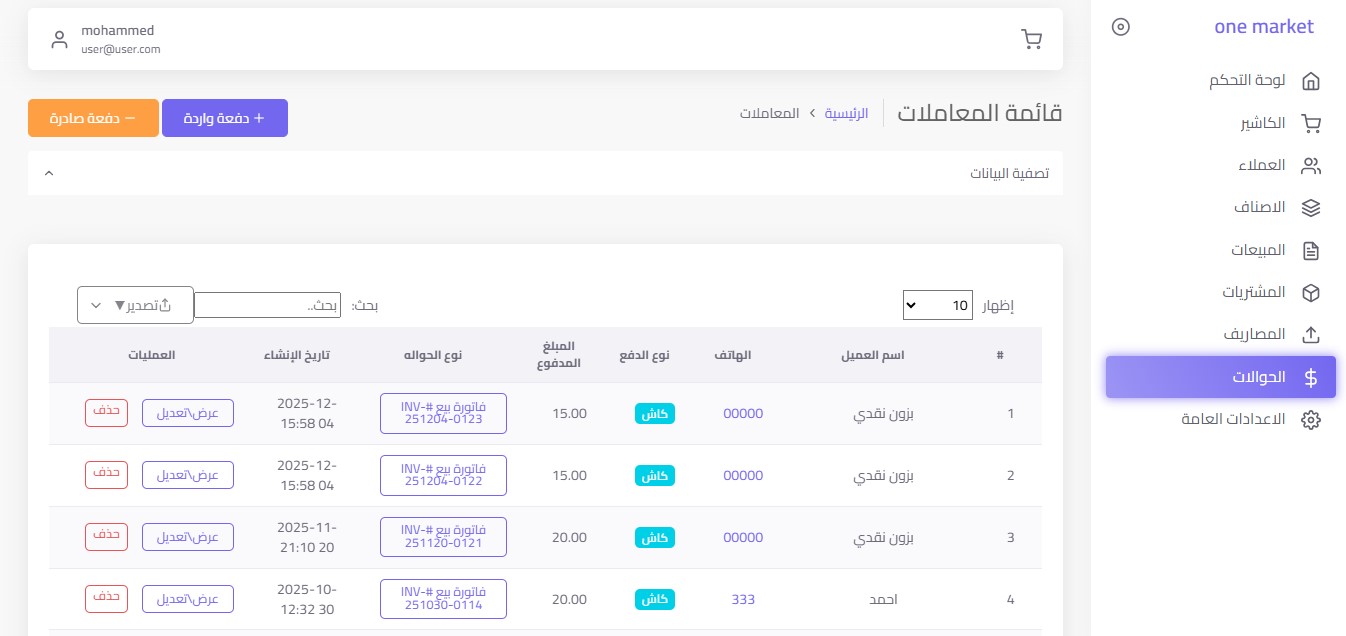Screen dimensions: 1346x636
Task: Click the mohammed user profile avatar icon
Action: click(59, 39)
